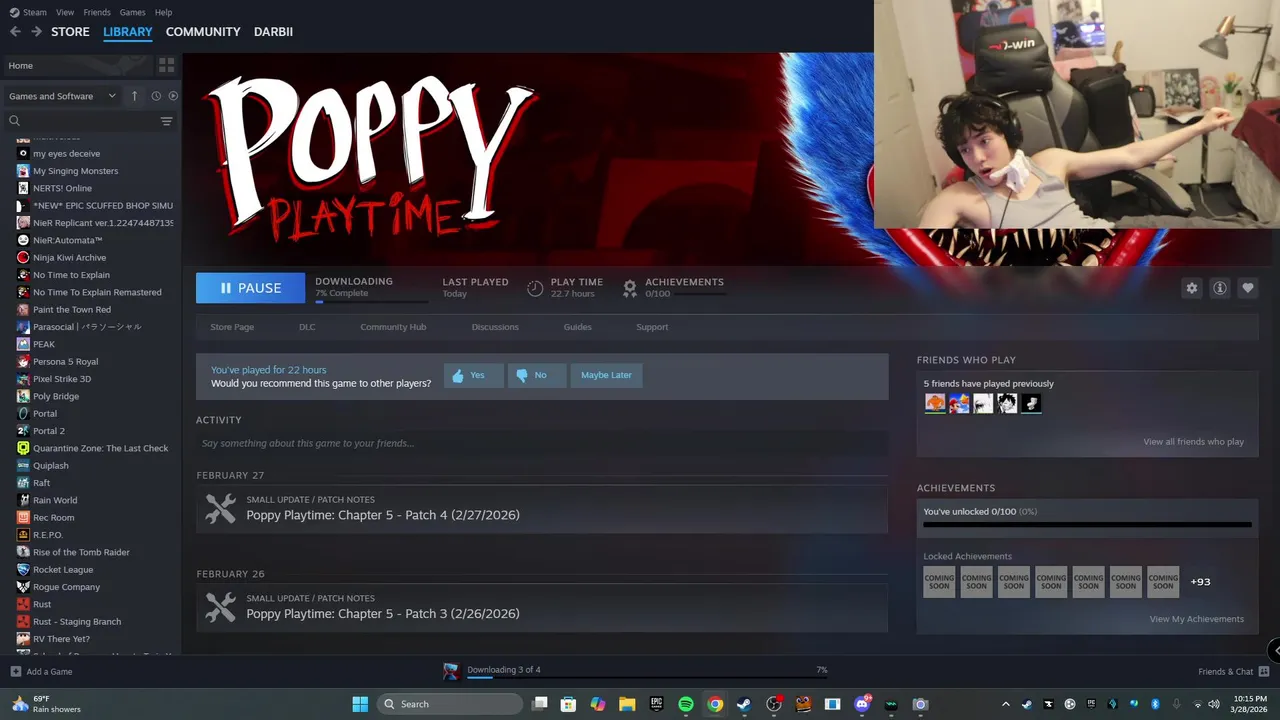Click the bottom download progress bar
This screenshot has width=1280, height=720.
point(647,678)
